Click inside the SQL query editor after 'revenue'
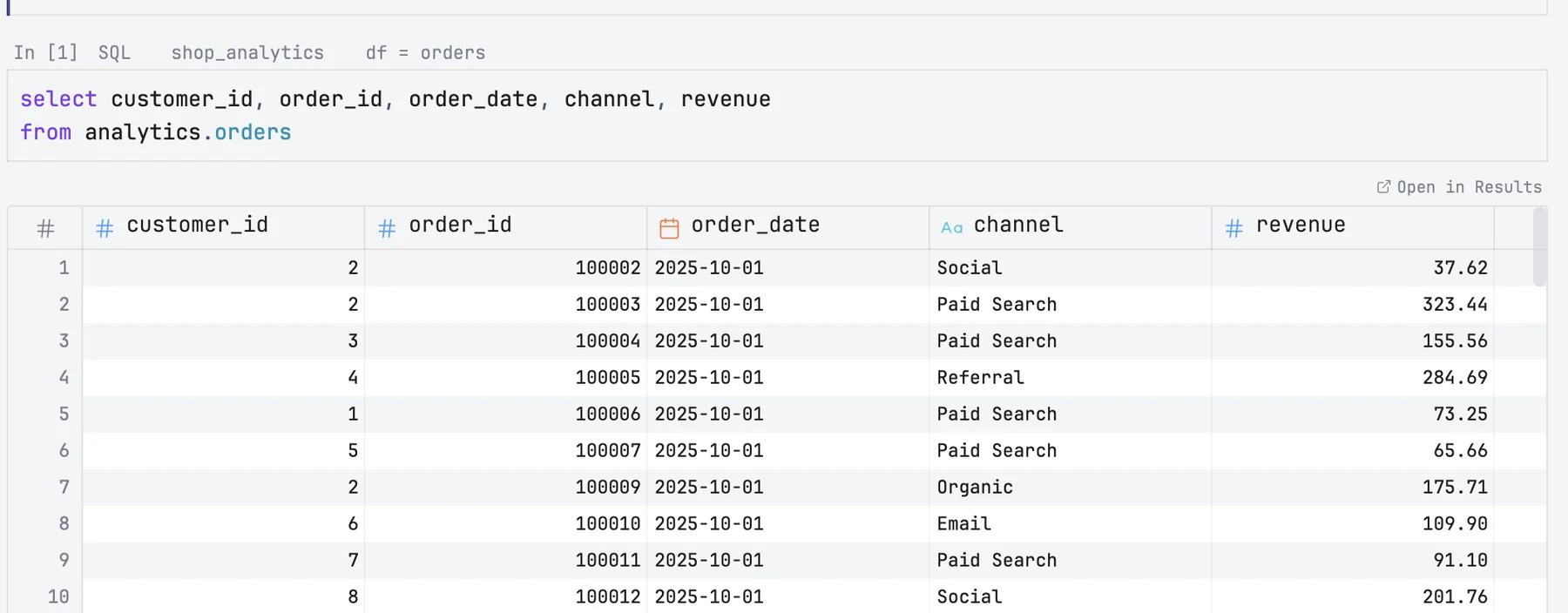 pos(772,99)
